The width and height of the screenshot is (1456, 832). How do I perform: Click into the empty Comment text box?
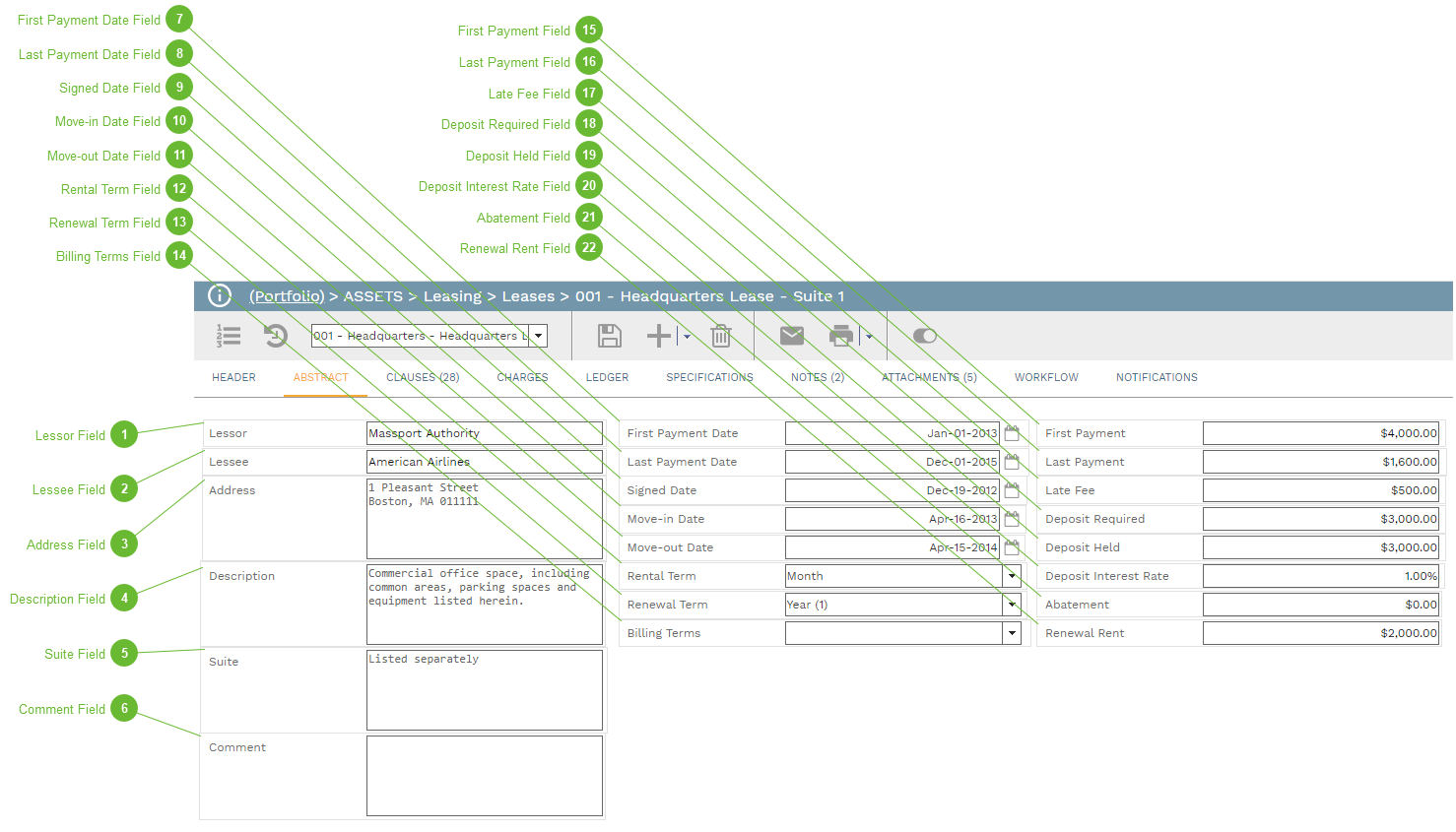(484, 776)
